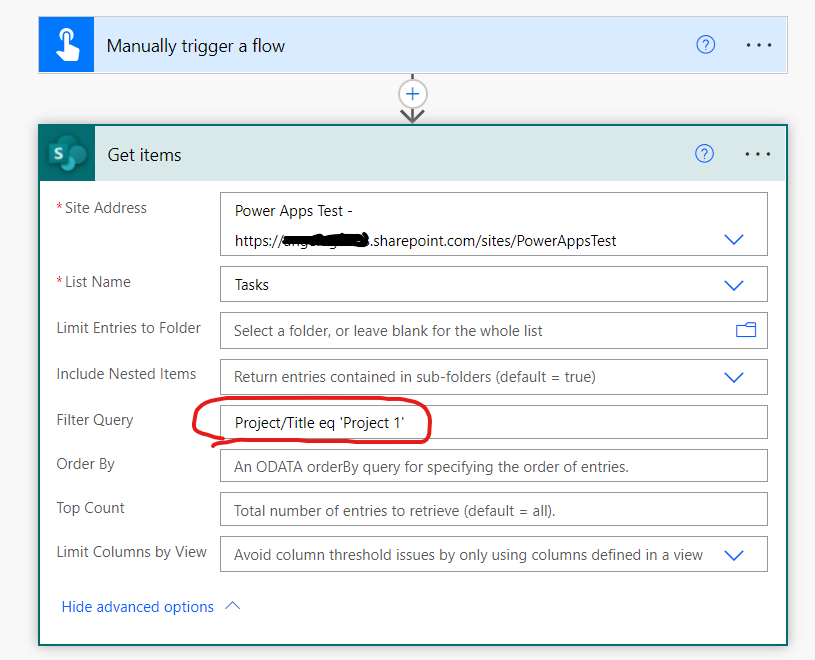The height and width of the screenshot is (660, 815).
Task: Click the Filter Query label
Action: pyautogui.click(x=95, y=420)
